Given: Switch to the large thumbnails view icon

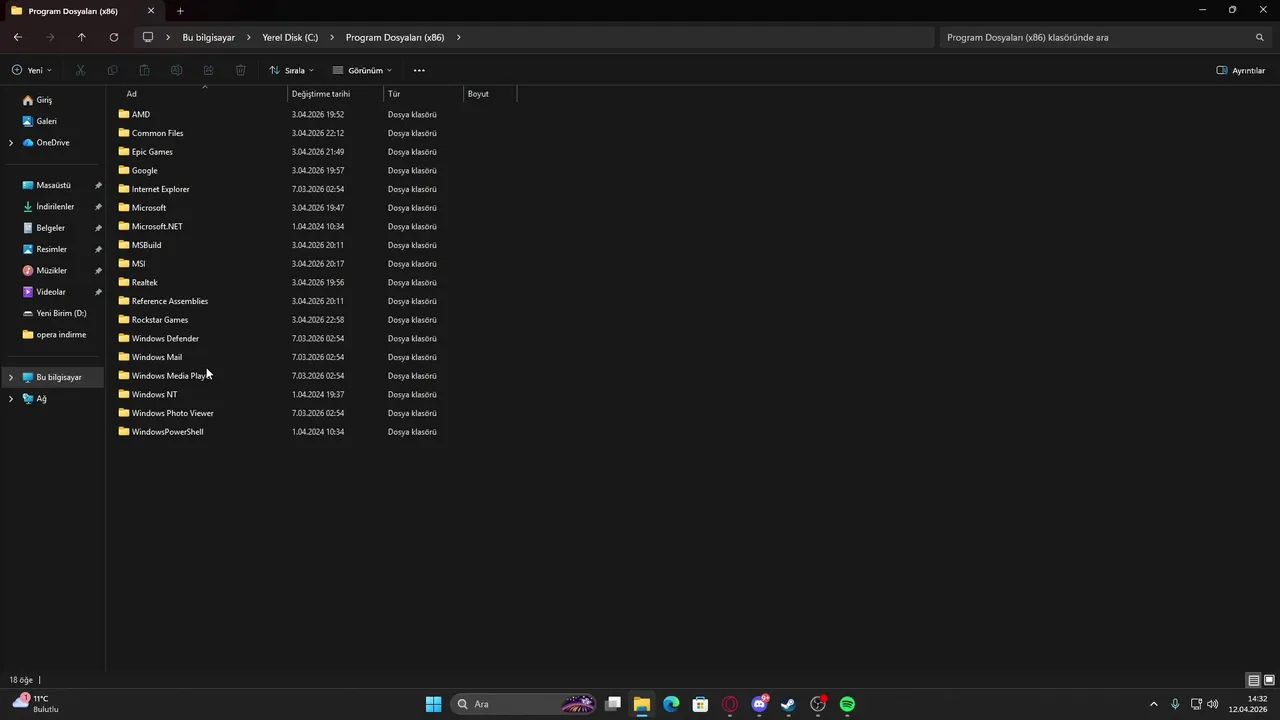Looking at the screenshot, I should [1269, 680].
